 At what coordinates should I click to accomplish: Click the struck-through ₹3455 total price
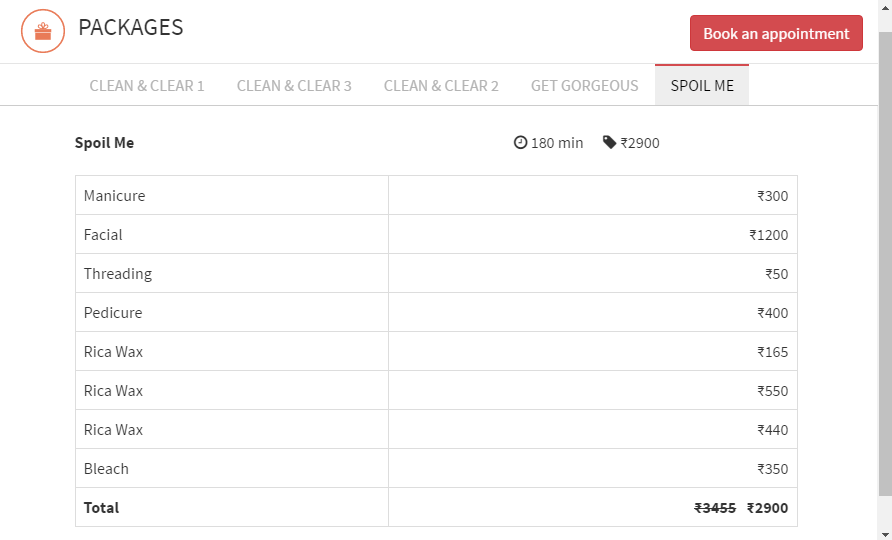point(715,508)
